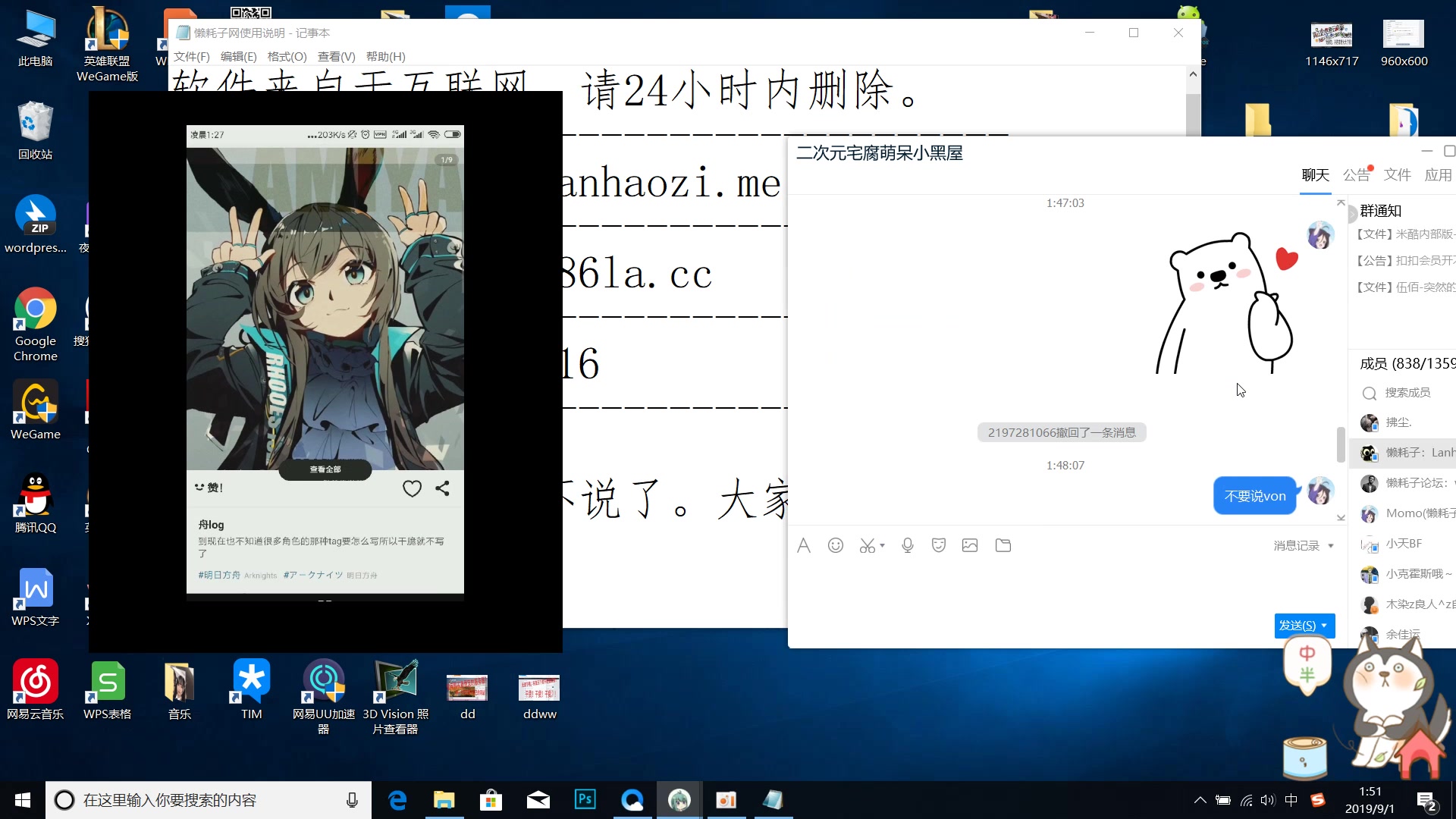Open Photoshop from the taskbar
Viewport: 1456px width, 819px height.
[585, 800]
